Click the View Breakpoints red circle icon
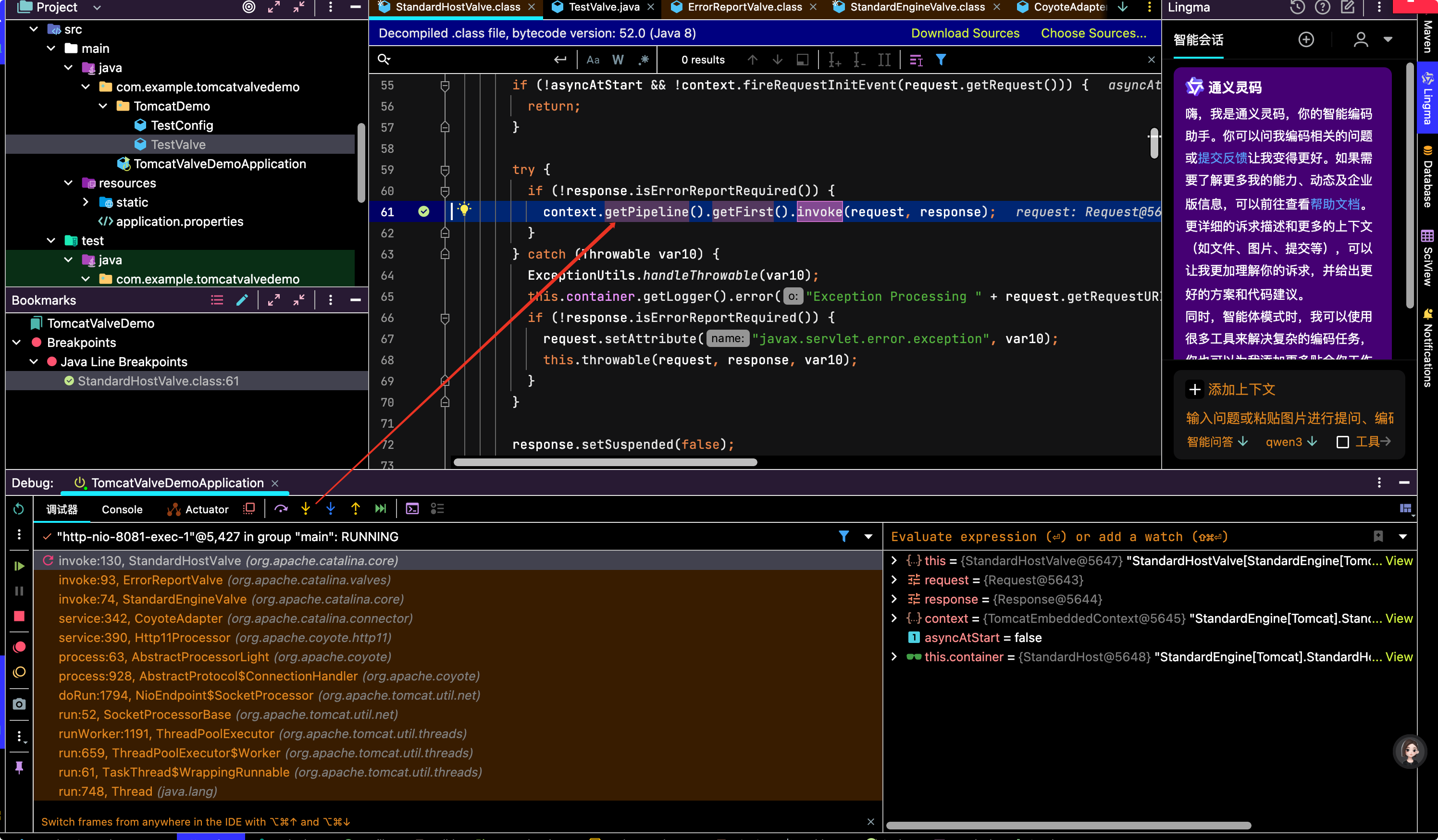This screenshot has width=1438, height=840. [x=19, y=647]
